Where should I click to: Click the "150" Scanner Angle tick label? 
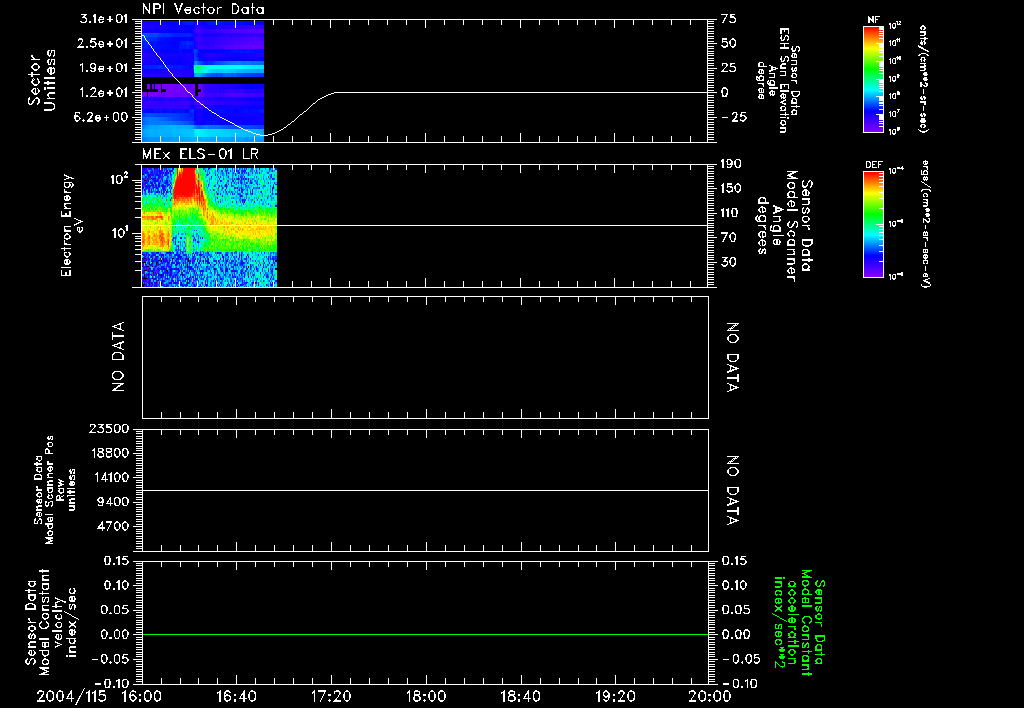click(x=731, y=189)
